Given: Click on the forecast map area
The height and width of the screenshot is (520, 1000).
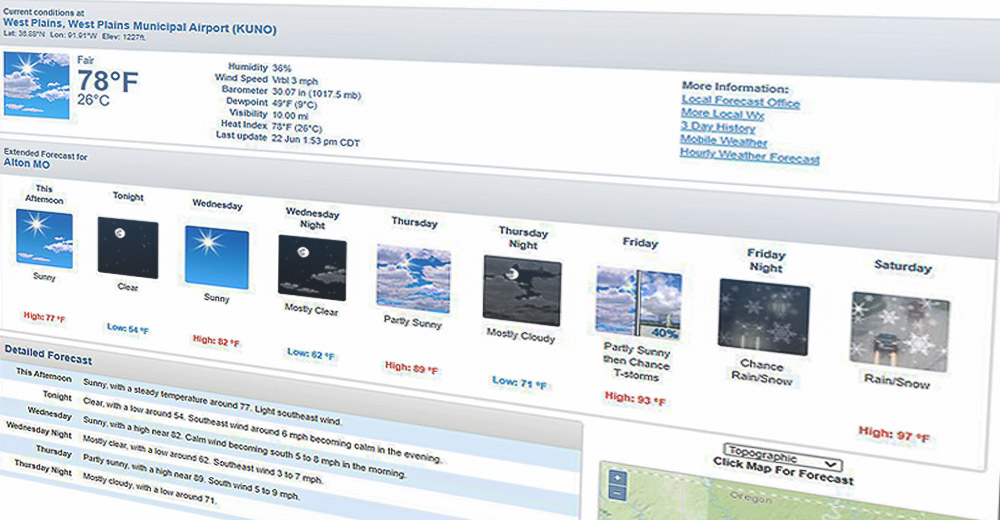Looking at the screenshot, I should pos(800,502).
